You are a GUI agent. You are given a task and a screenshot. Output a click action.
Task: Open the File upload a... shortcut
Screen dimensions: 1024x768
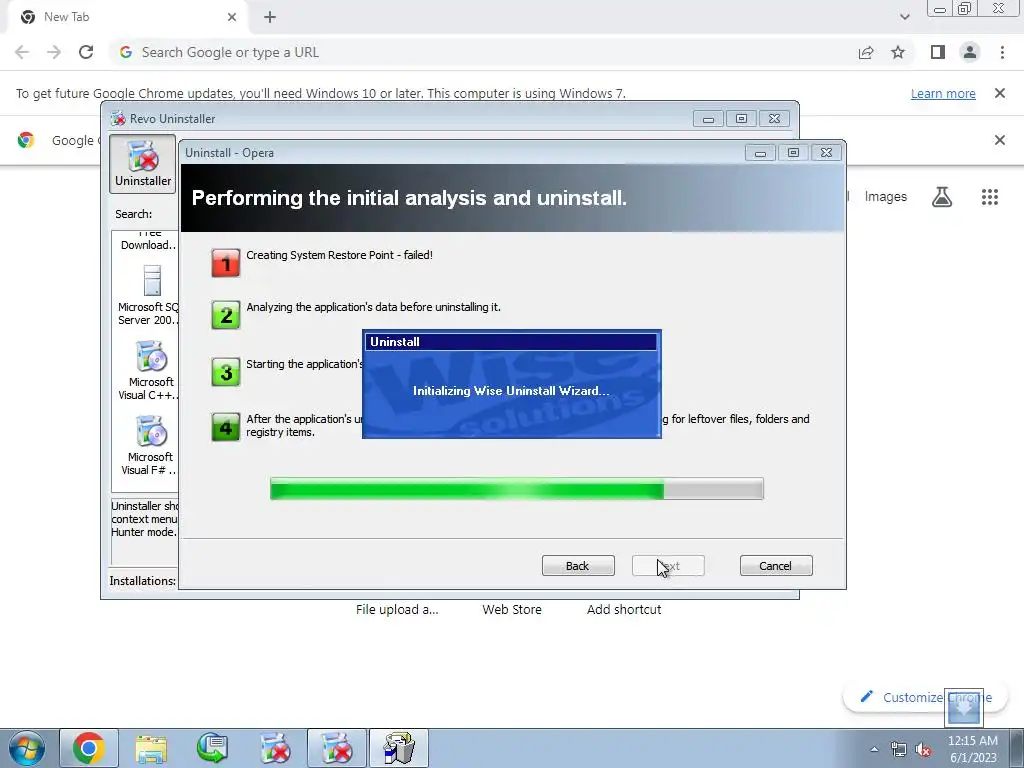pos(397,609)
